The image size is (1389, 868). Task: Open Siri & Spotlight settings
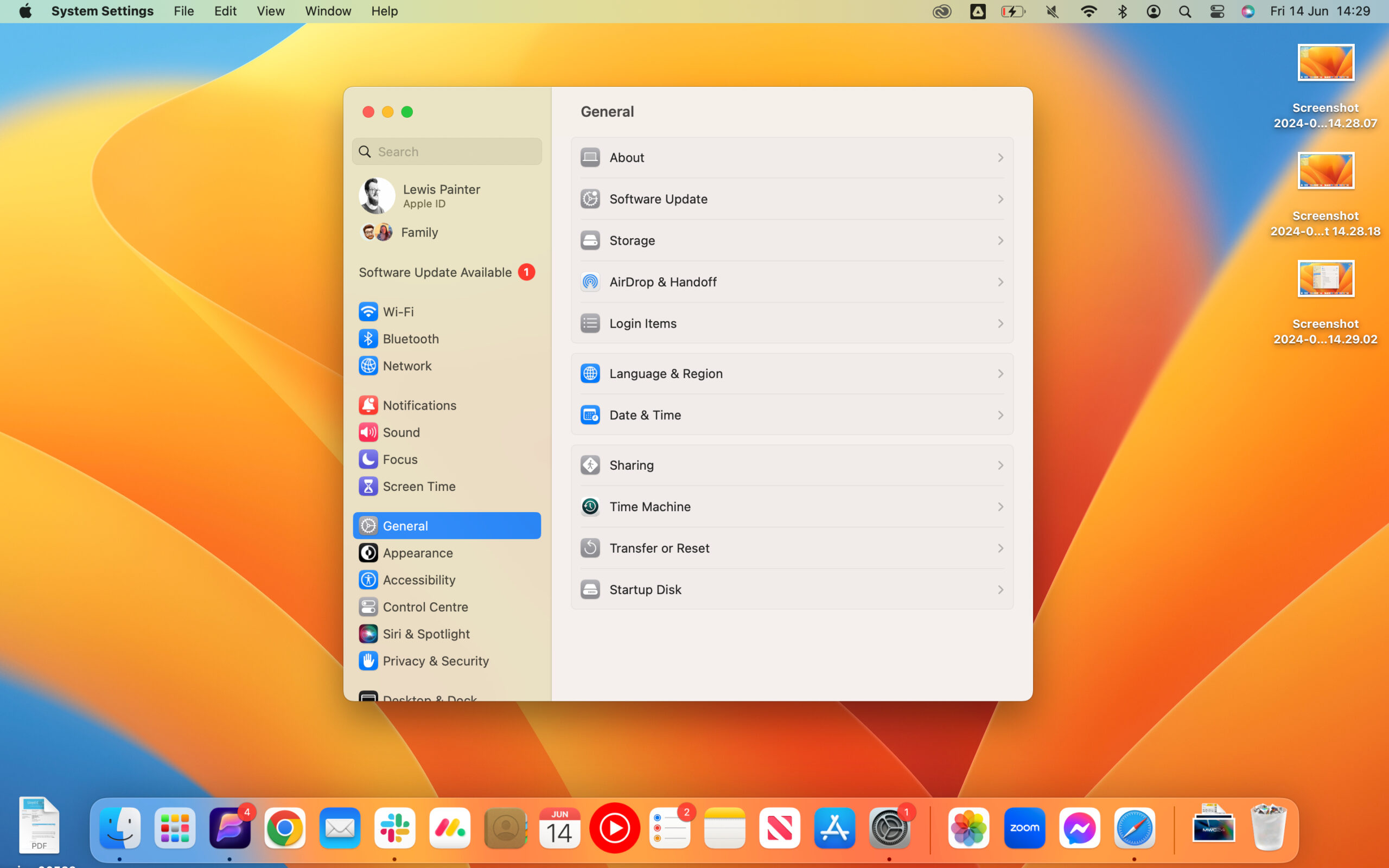[x=426, y=633]
